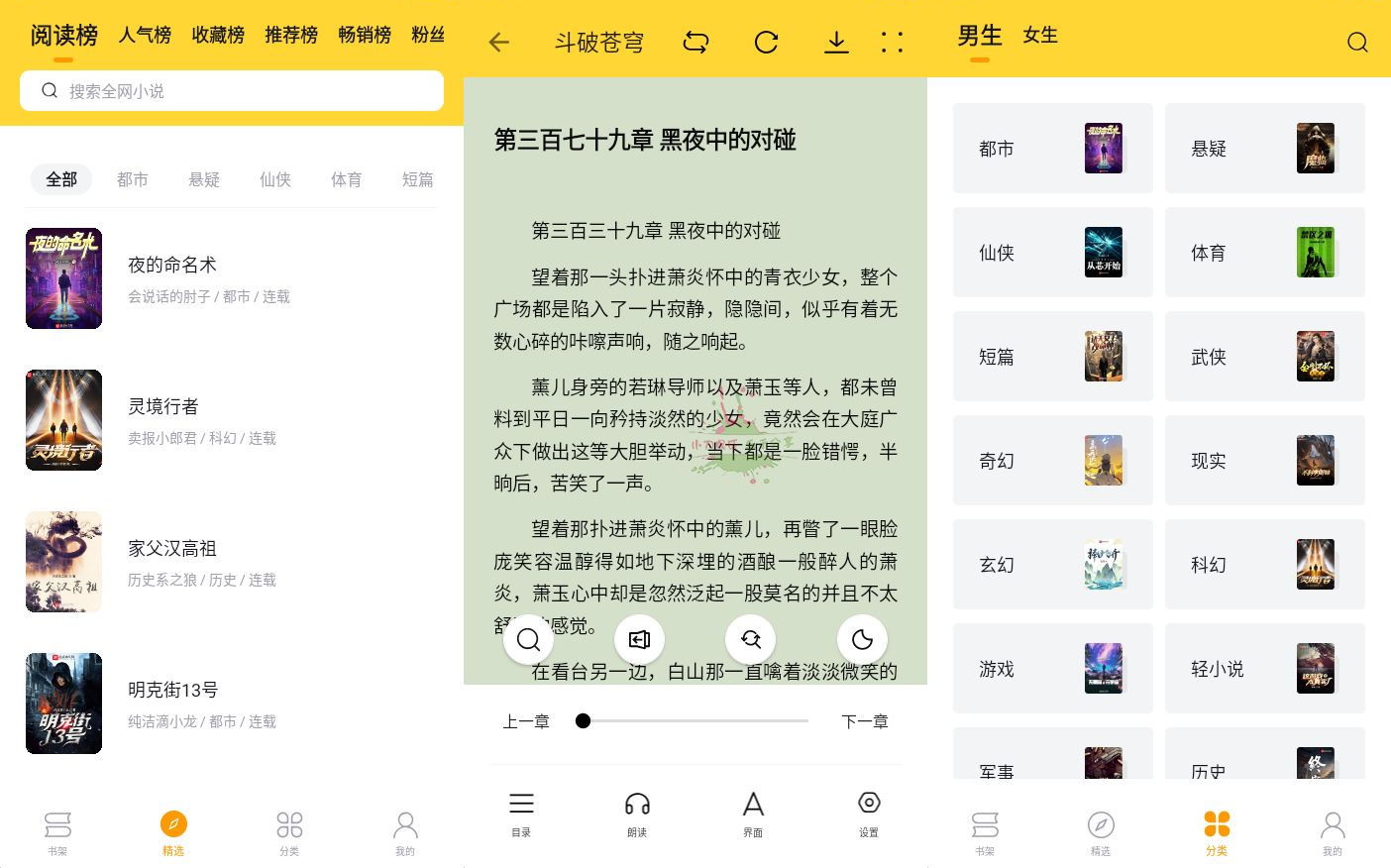This screenshot has height=868, width=1391.
Task: Open the 设置 reader settings icon
Action: pyautogui.click(x=868, y=813)
